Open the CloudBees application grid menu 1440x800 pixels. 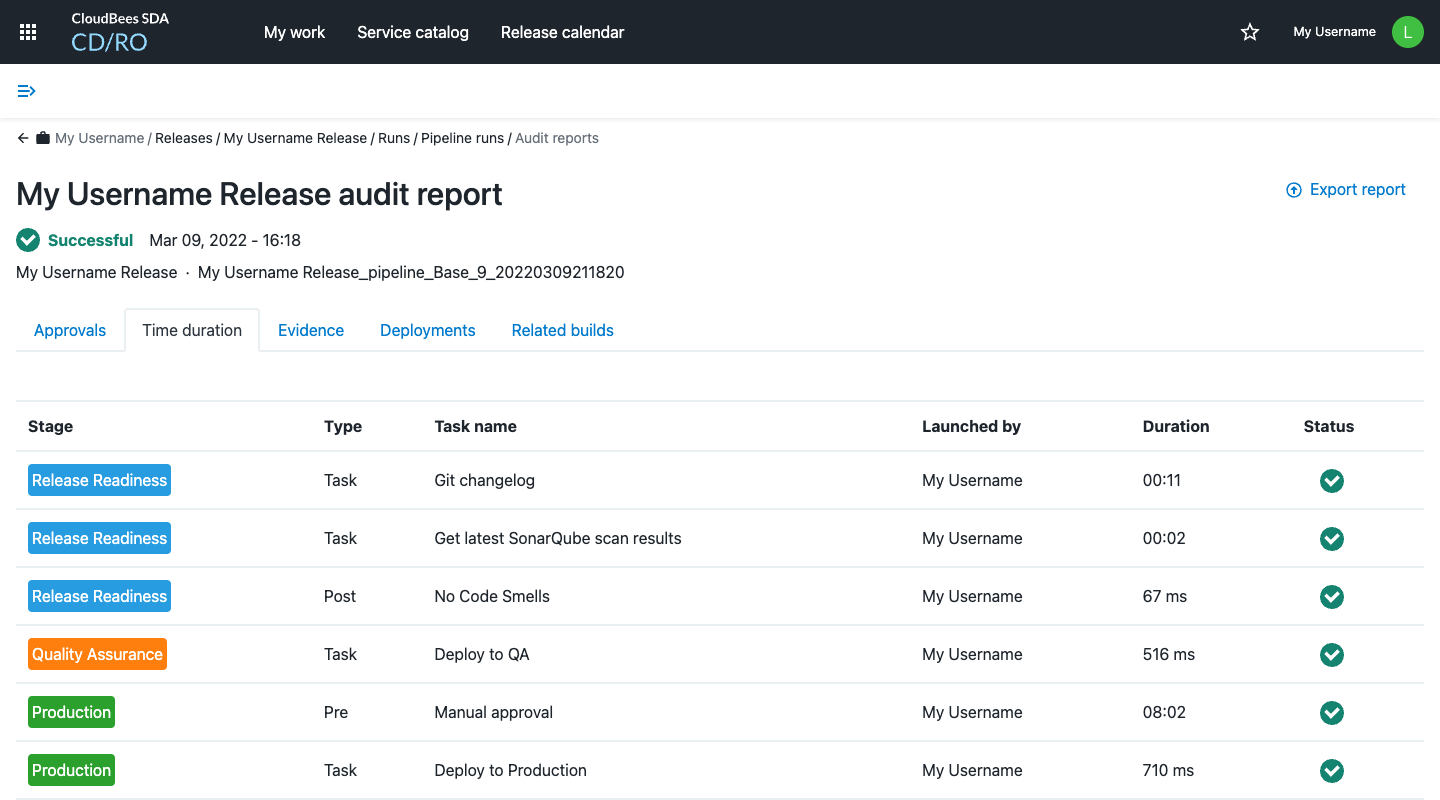coord(27,31)
